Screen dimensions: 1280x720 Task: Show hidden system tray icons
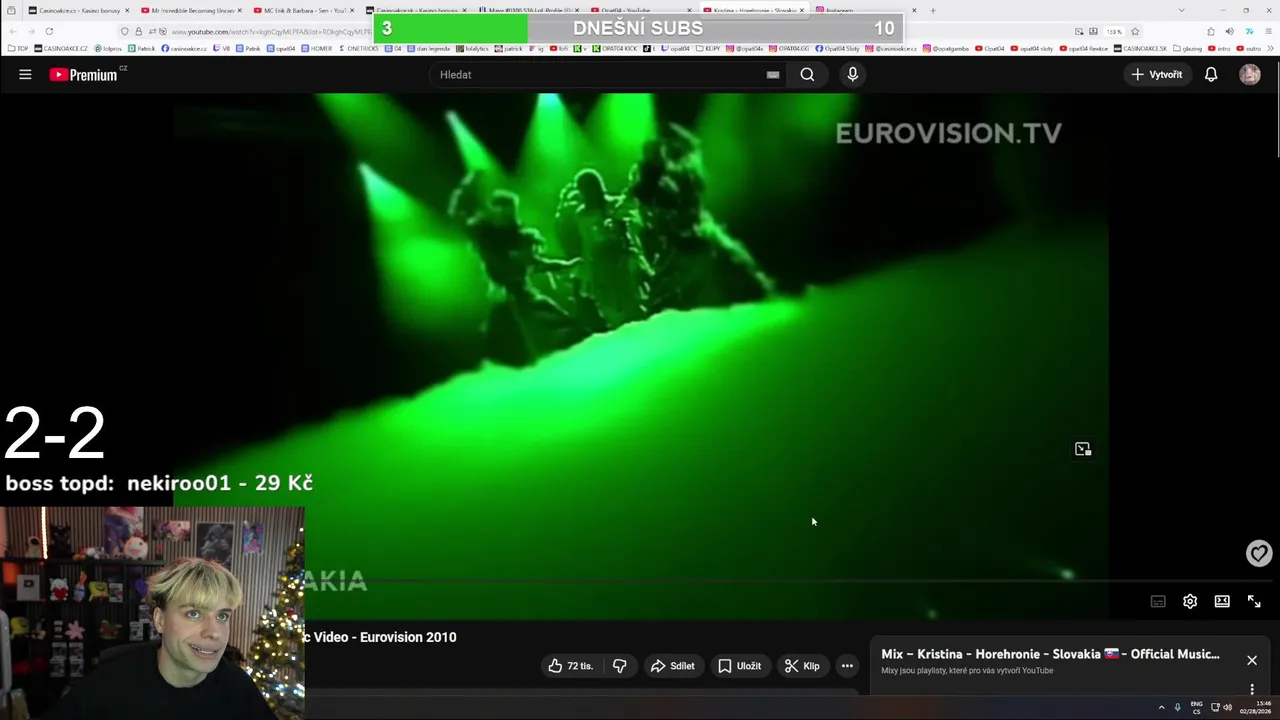click(1161, 707)
